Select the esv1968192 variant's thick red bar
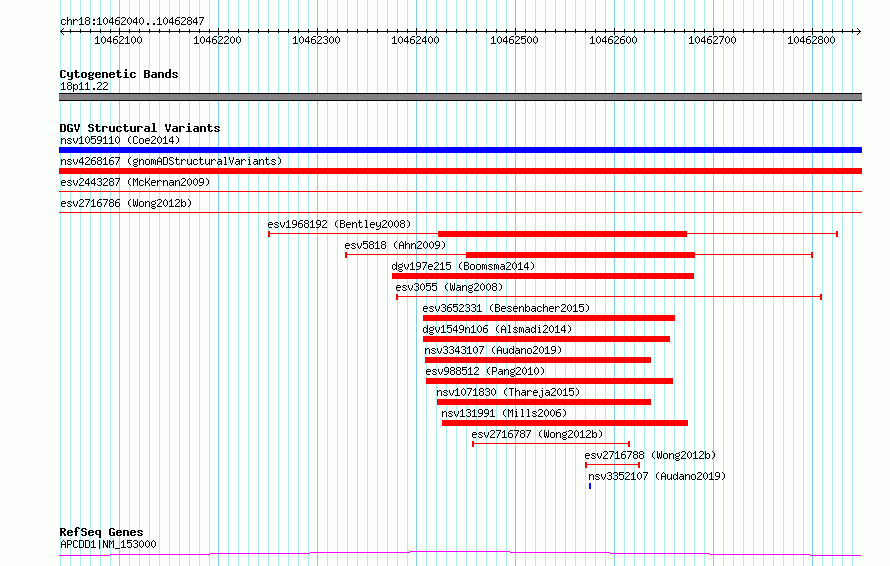The height and width of the screenshot is (566, 890). point(562,234)
